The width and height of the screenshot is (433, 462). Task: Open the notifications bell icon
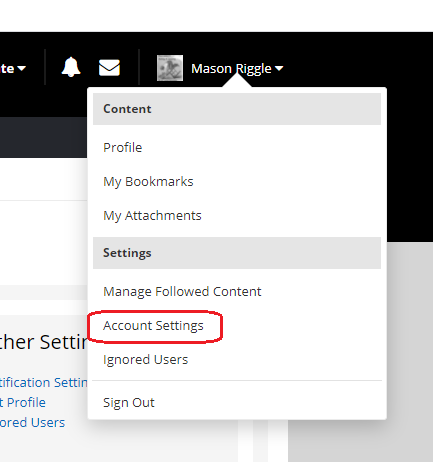[71, 67]
